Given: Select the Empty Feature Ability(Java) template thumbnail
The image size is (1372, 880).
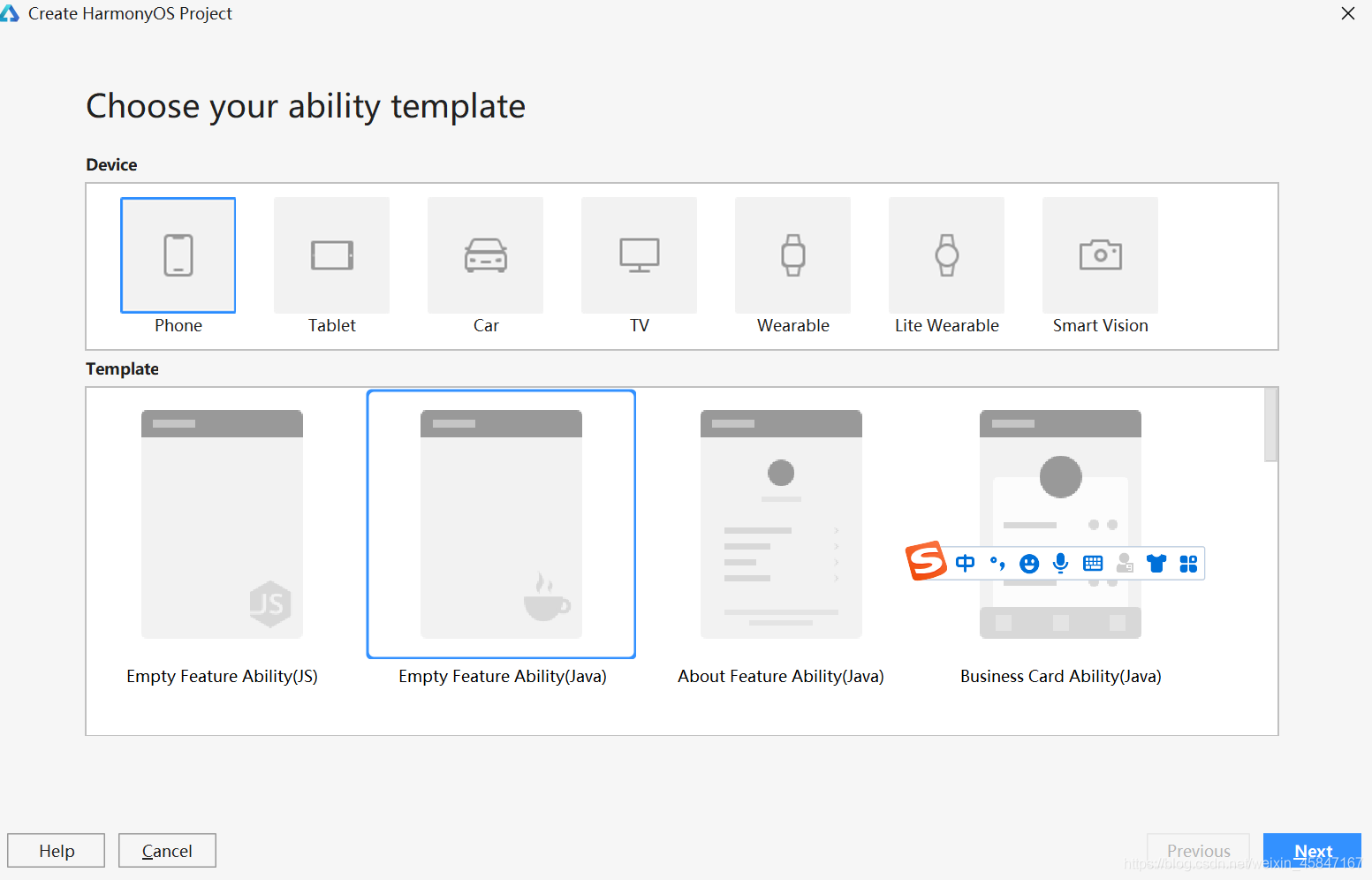Looking at the screenshot, I should pyautogui.click(x=501, y=524).
